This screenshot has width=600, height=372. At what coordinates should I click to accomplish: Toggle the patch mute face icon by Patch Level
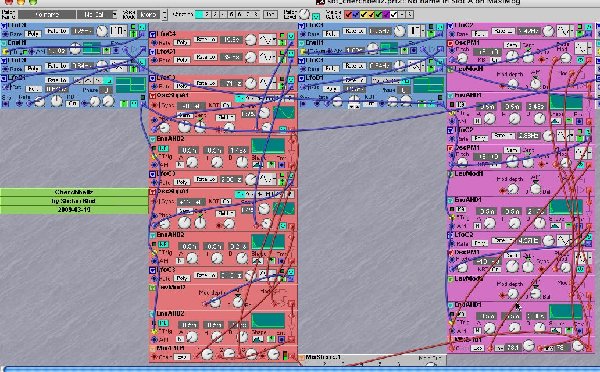click(x=316, y=16)
